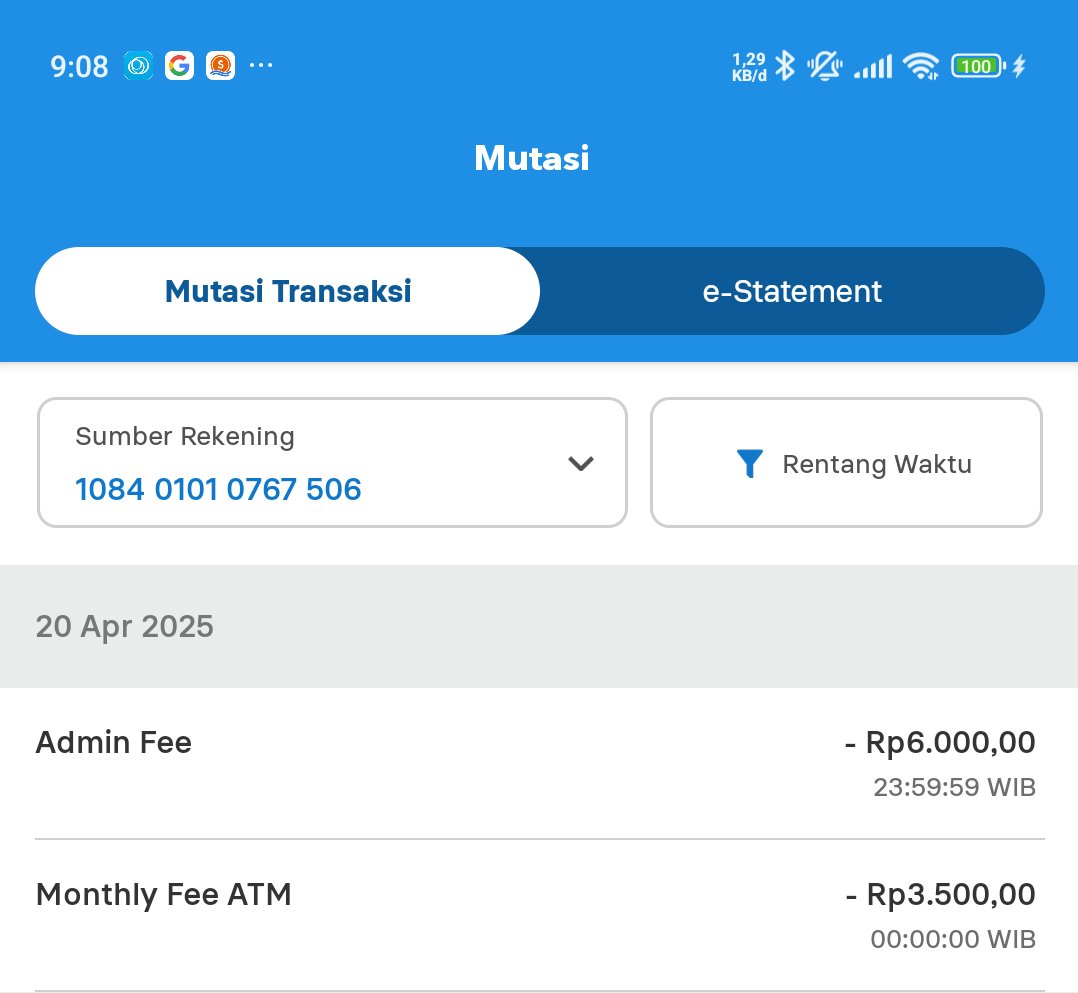This screenshot has width=1078, height=993.
Task: Switch to the Mutasi Transaksi tab
Action: coord(287,291)
